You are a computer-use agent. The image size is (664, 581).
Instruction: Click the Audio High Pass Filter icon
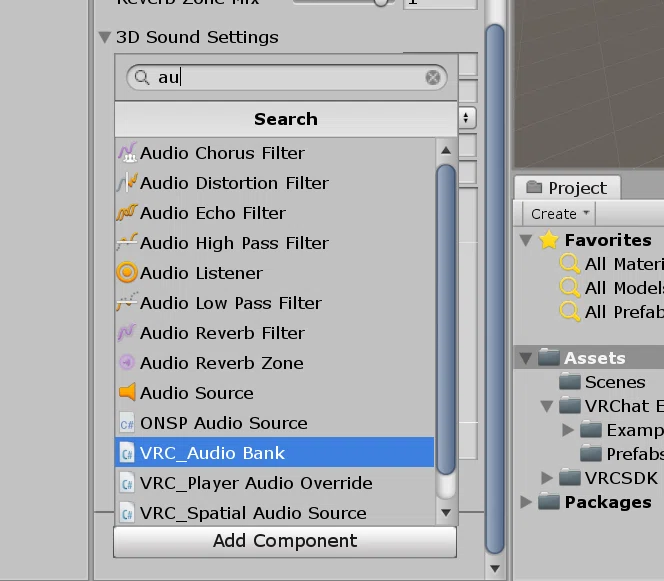coord(127,243)
